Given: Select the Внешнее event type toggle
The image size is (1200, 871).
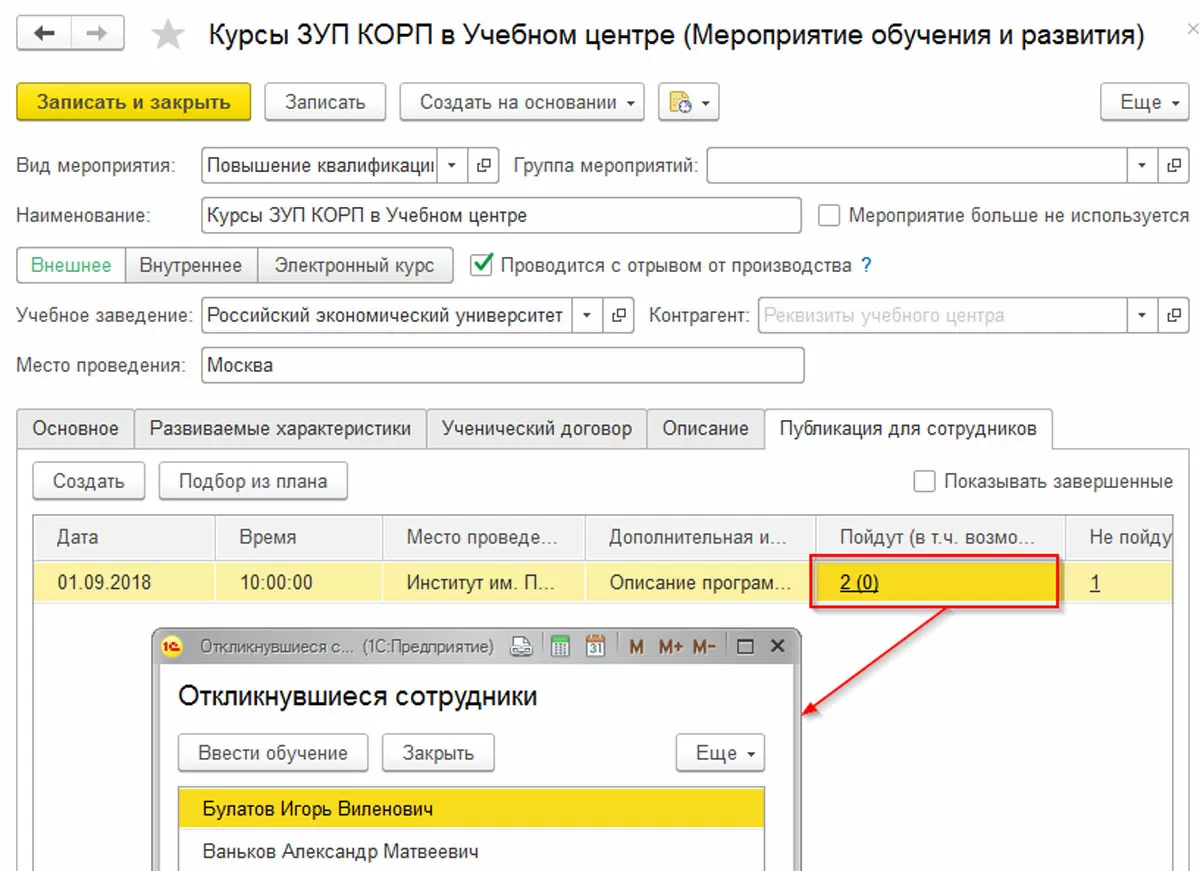Looking at the screenshot, I should [x=71, y=266].
